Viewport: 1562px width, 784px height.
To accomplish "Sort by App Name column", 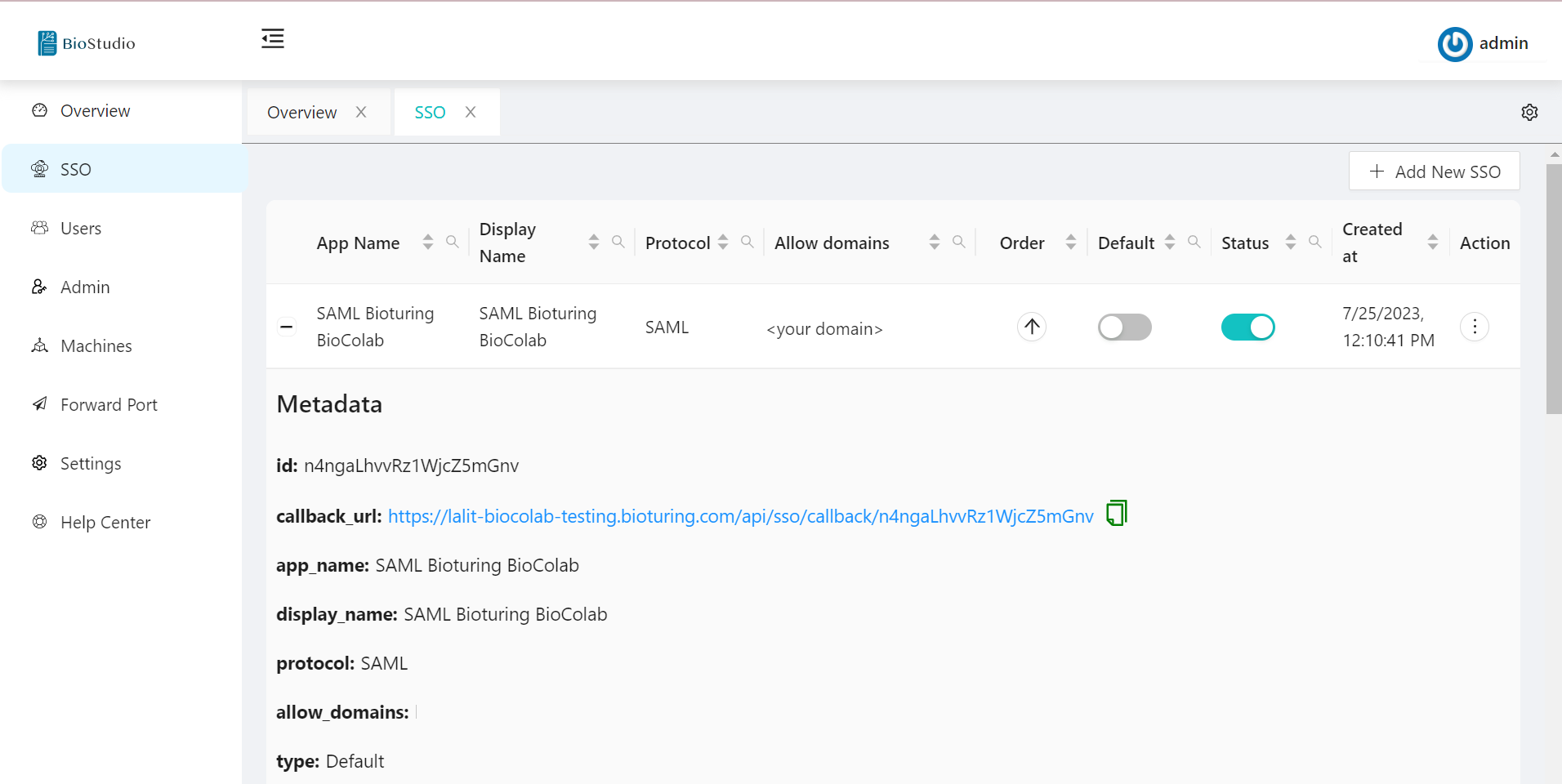I will pyautogui.click(x=428, y=242).
